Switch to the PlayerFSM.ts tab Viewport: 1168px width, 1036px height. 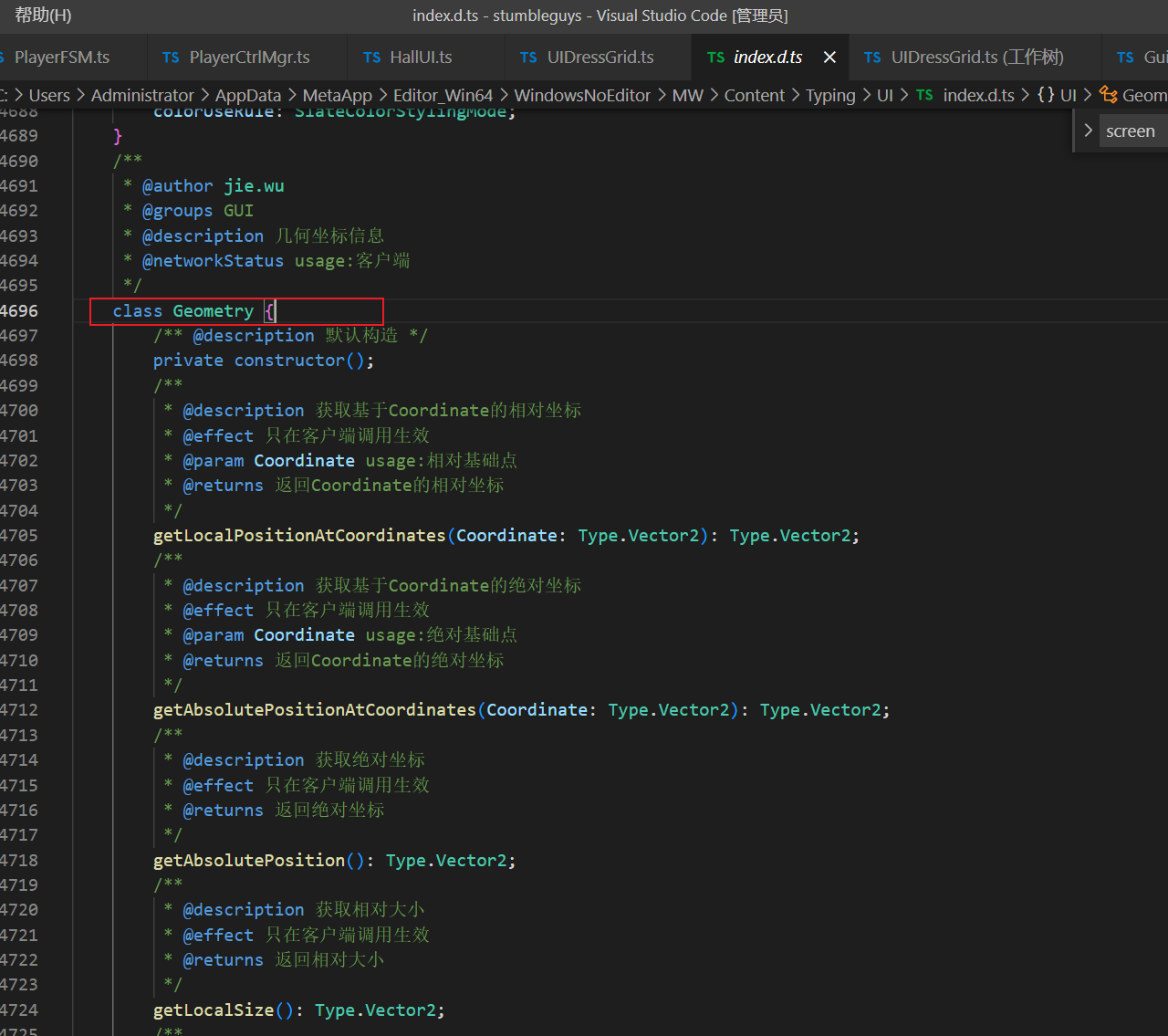tap(62, 58)
